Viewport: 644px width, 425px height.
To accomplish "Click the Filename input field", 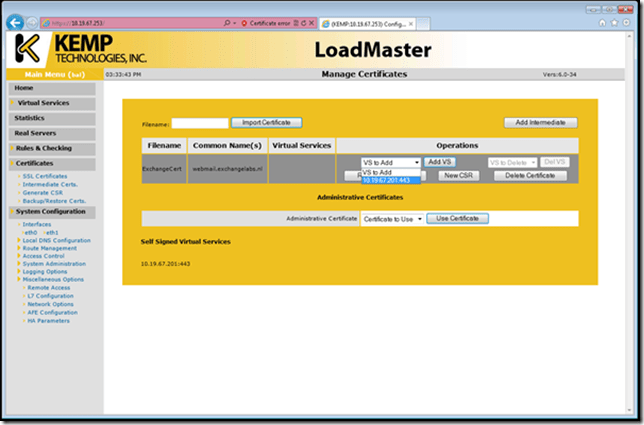I will point(200,123).
